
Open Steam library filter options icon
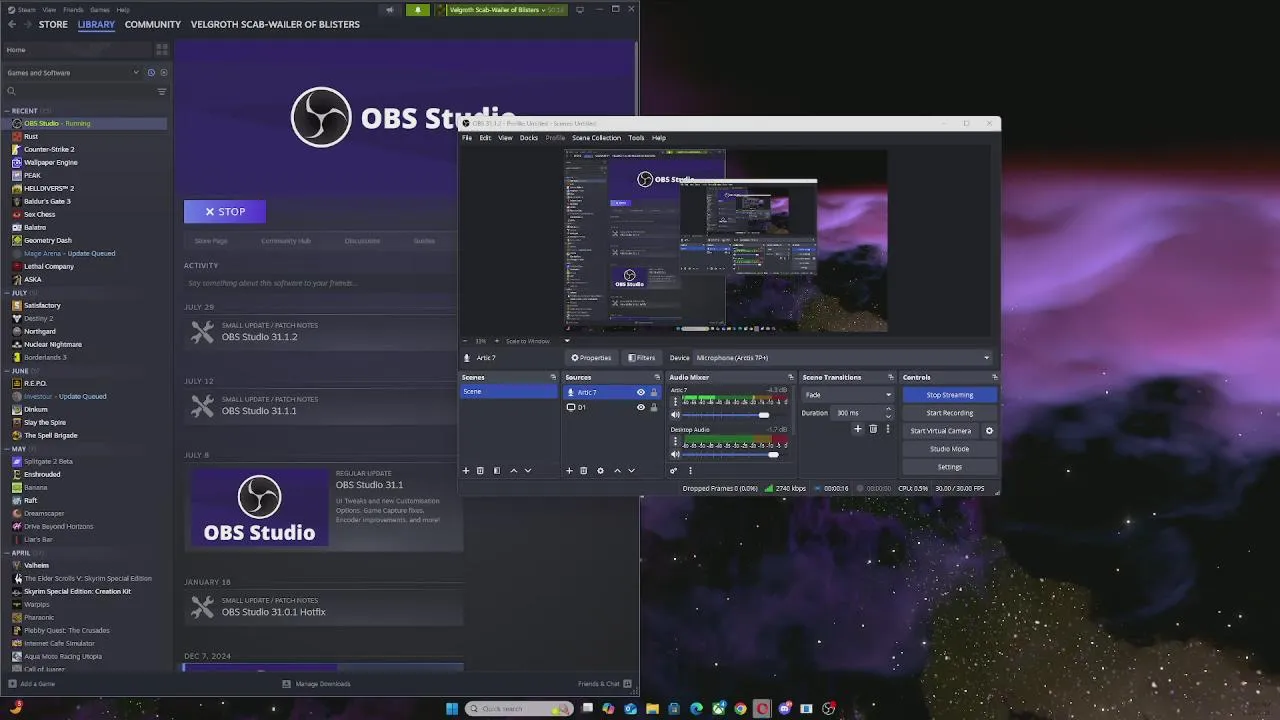click(161, 91)
